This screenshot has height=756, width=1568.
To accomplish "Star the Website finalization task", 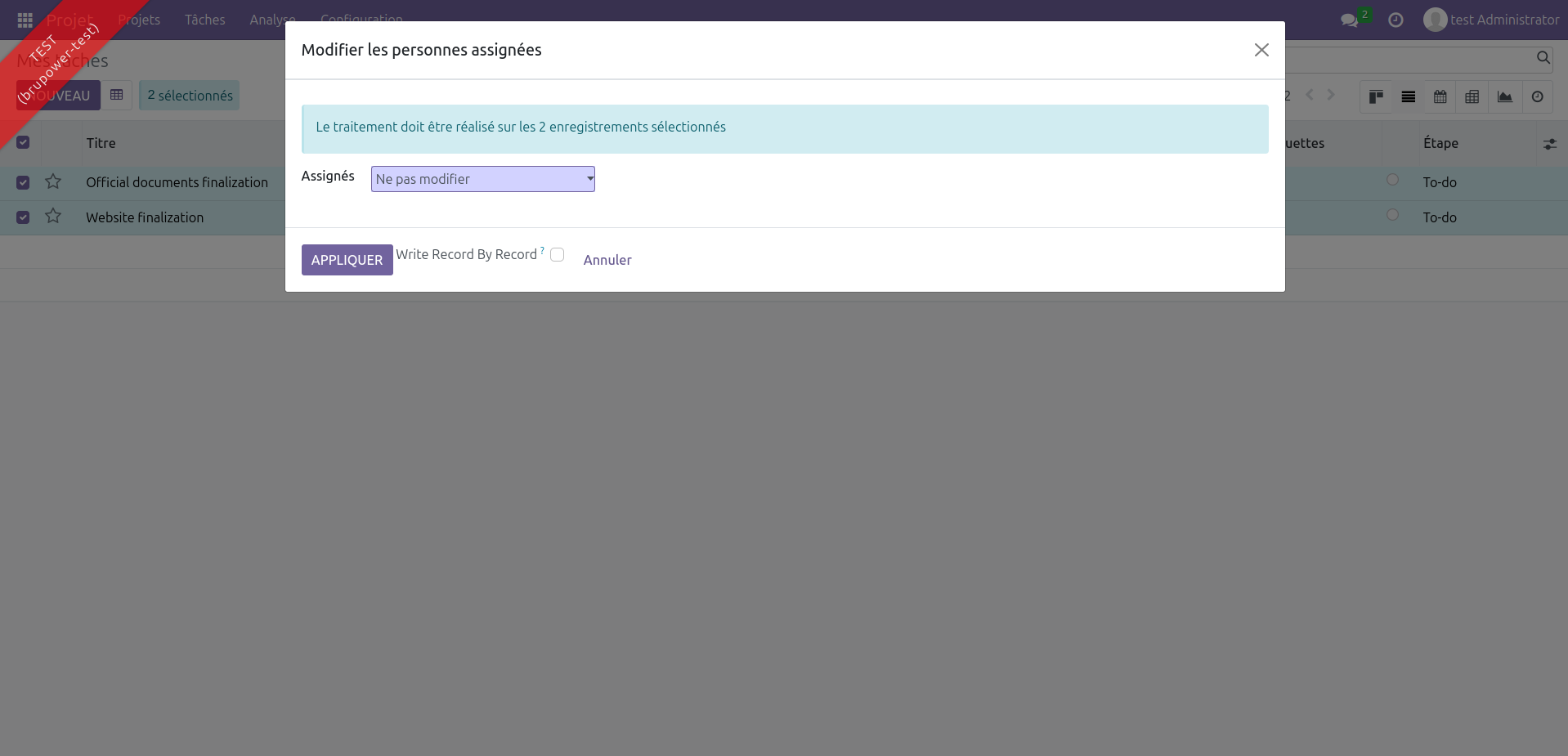I will coord(53,217).
